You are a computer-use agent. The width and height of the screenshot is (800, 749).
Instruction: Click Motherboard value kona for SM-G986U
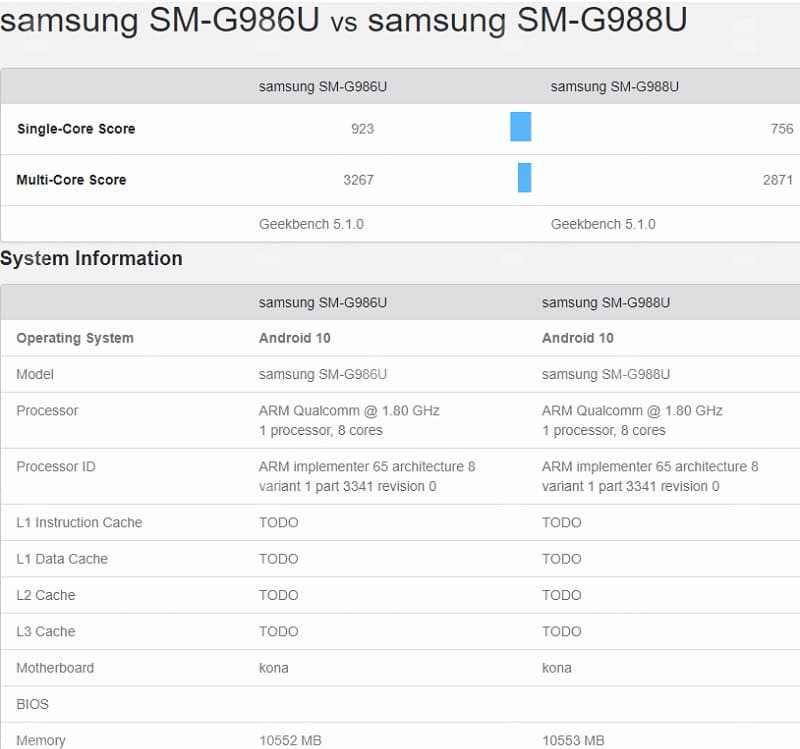click(273, 668)
